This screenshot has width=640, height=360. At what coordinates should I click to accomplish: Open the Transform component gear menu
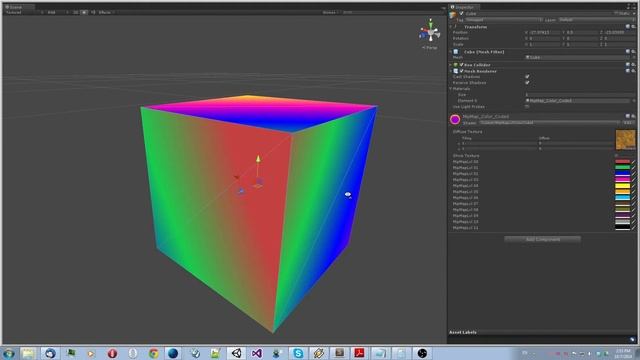633,27
